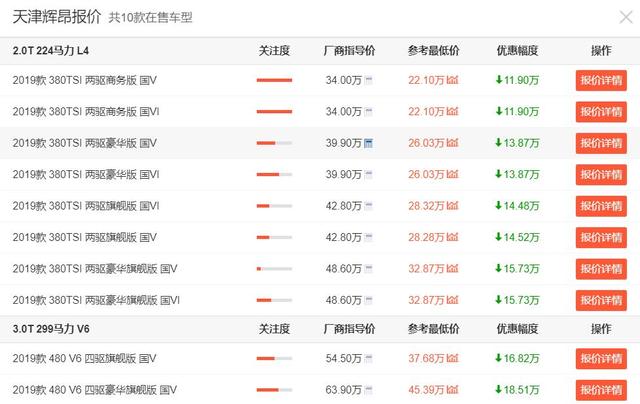Open calculator icon beside 34.00万 for 两驱商务版 国V
Image resolution: width=640 pixels, height=404 pixels.
pos(368,80)
